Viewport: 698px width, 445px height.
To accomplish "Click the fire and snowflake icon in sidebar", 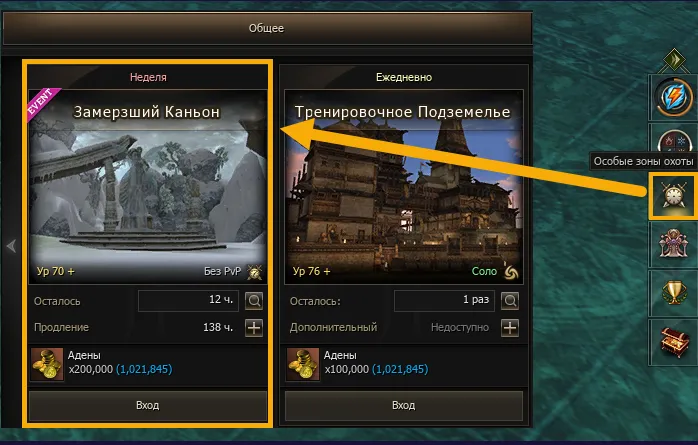I will click(674, 140).
